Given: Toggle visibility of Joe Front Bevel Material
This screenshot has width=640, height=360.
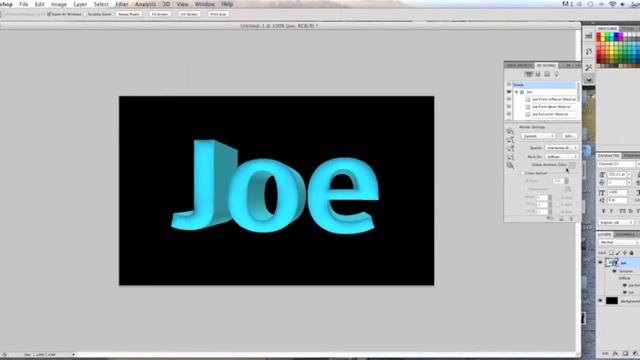Looking at the screenshot, I should tap(509, 107).
